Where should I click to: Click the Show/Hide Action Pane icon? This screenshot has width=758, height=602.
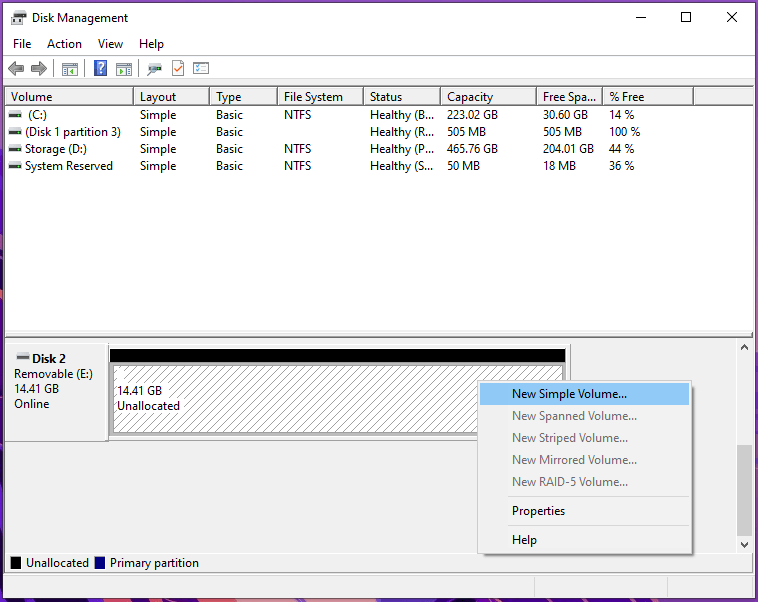coord(124,69)
